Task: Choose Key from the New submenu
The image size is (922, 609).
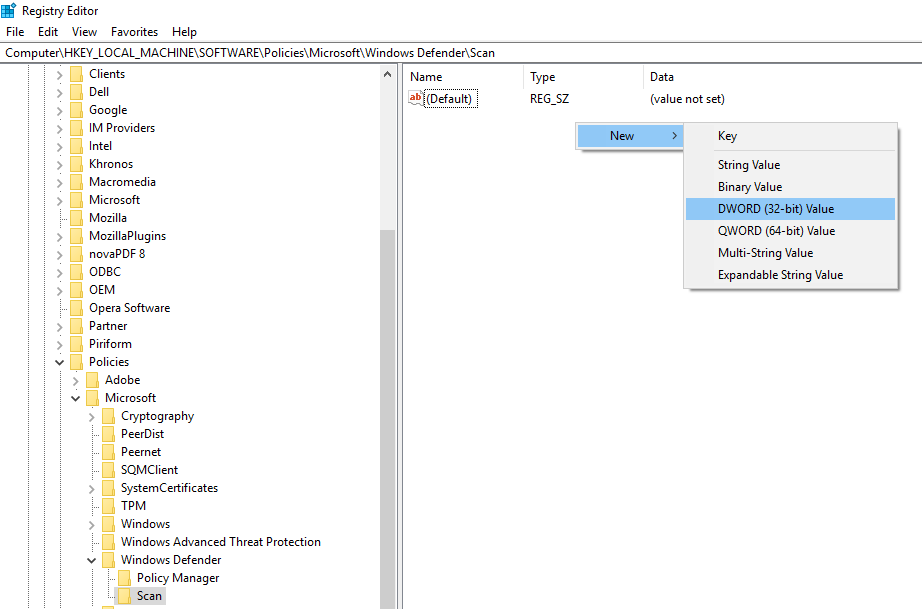Action: [x=727, y=135]
